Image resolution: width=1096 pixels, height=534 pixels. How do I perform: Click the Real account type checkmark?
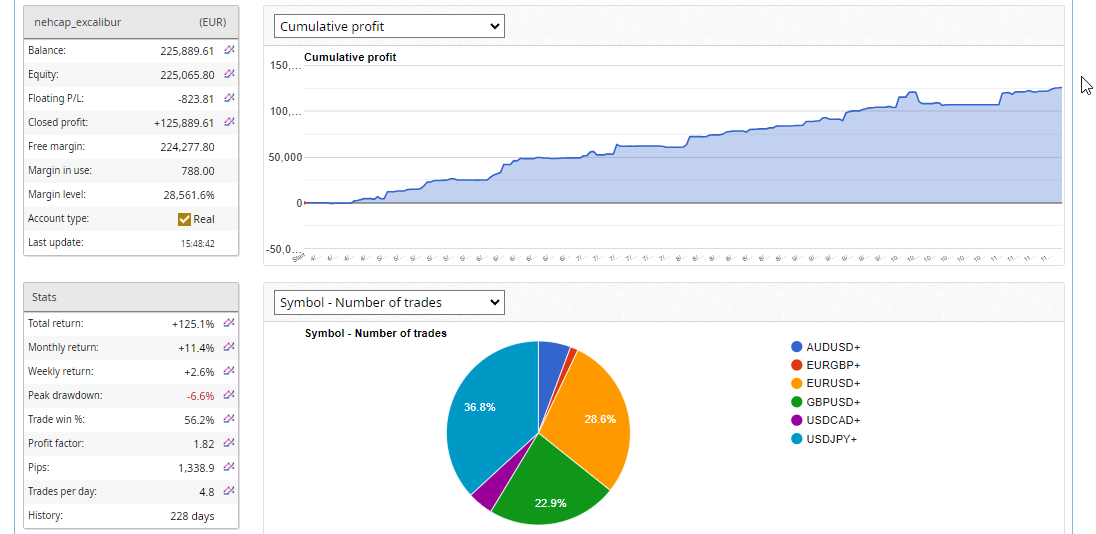184,219
